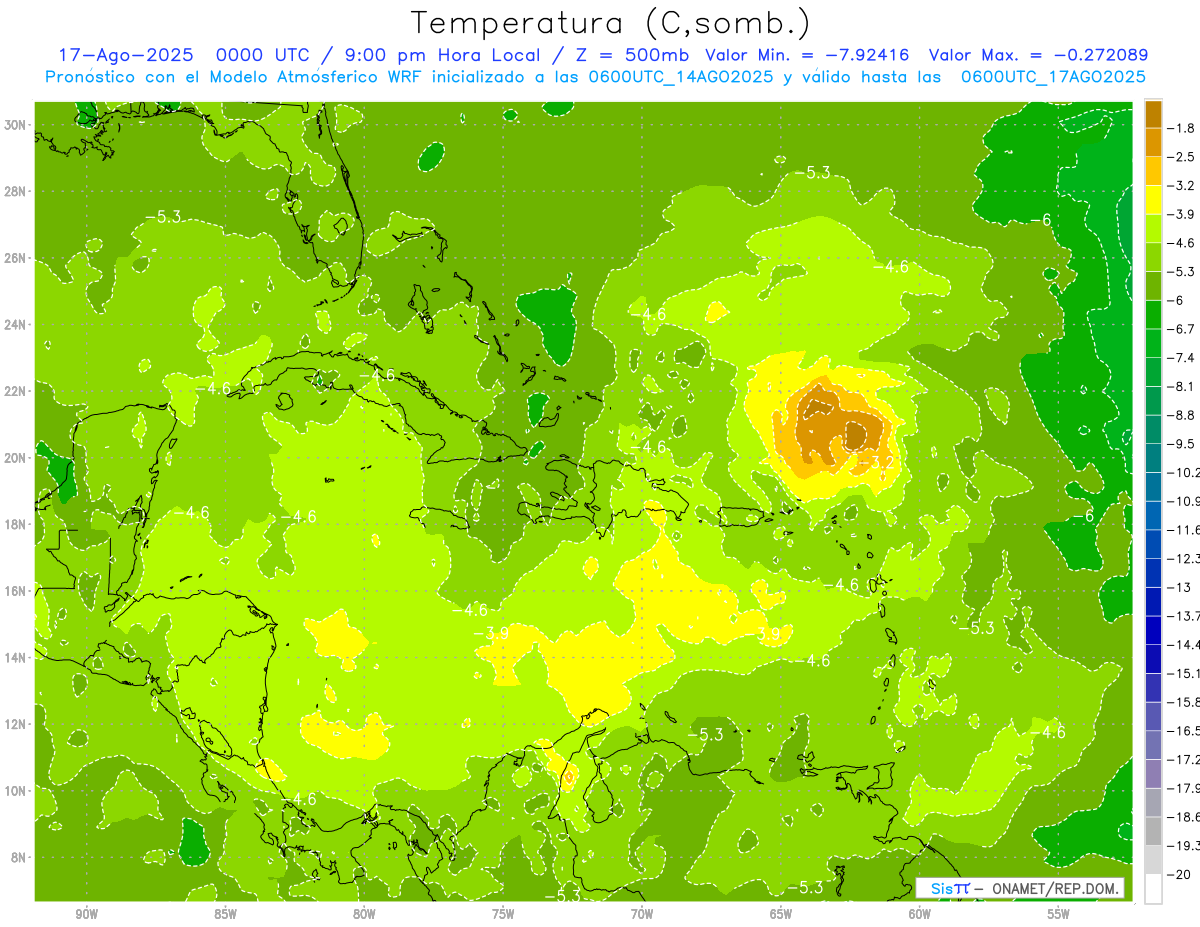This screenshot has height=927, width=1200.
Task: Pick the orange swatch between -1.8 and -2.5
Action: (x=1153, y=142)
